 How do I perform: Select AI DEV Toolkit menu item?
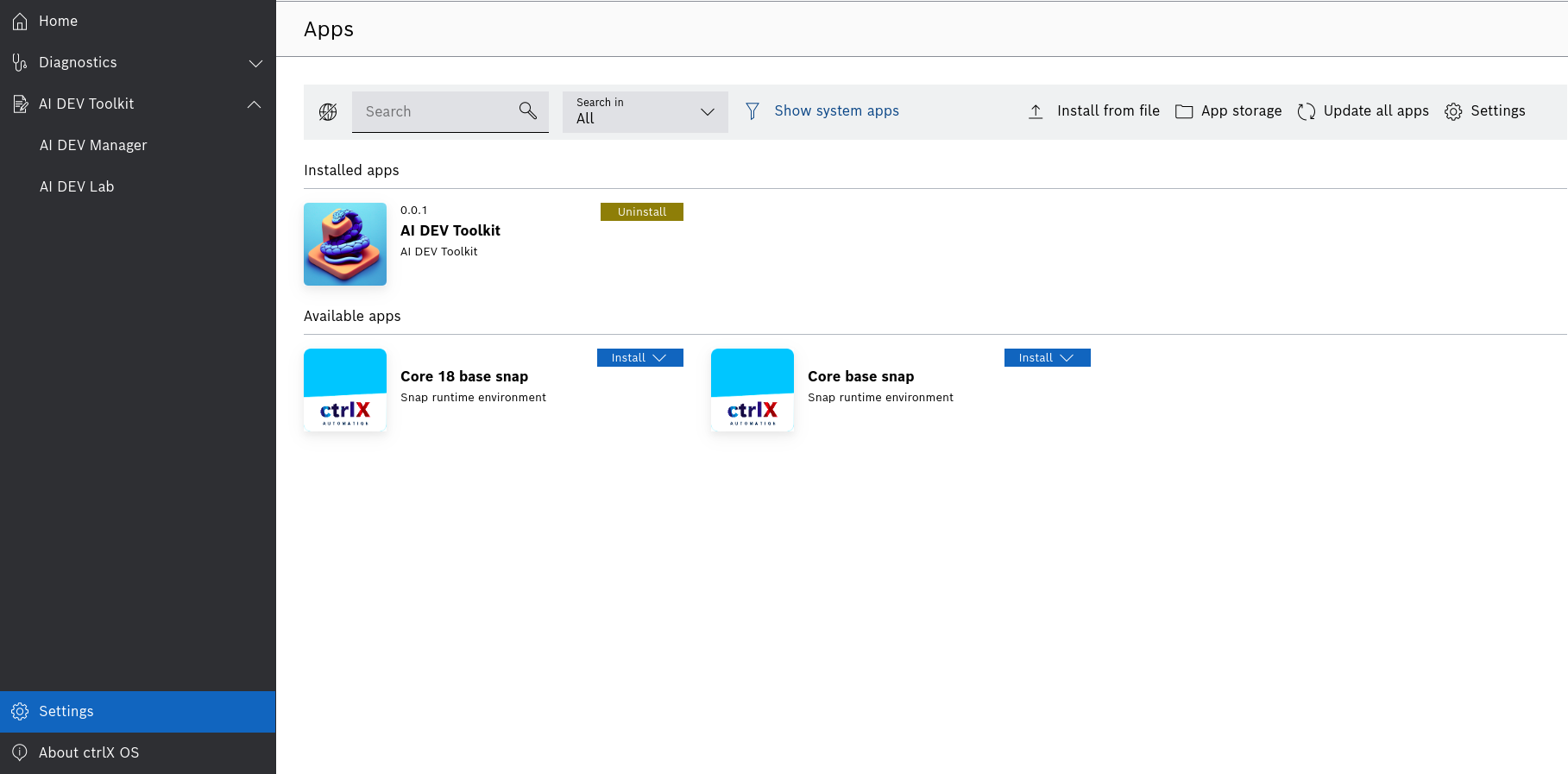[x=138, y=104]
